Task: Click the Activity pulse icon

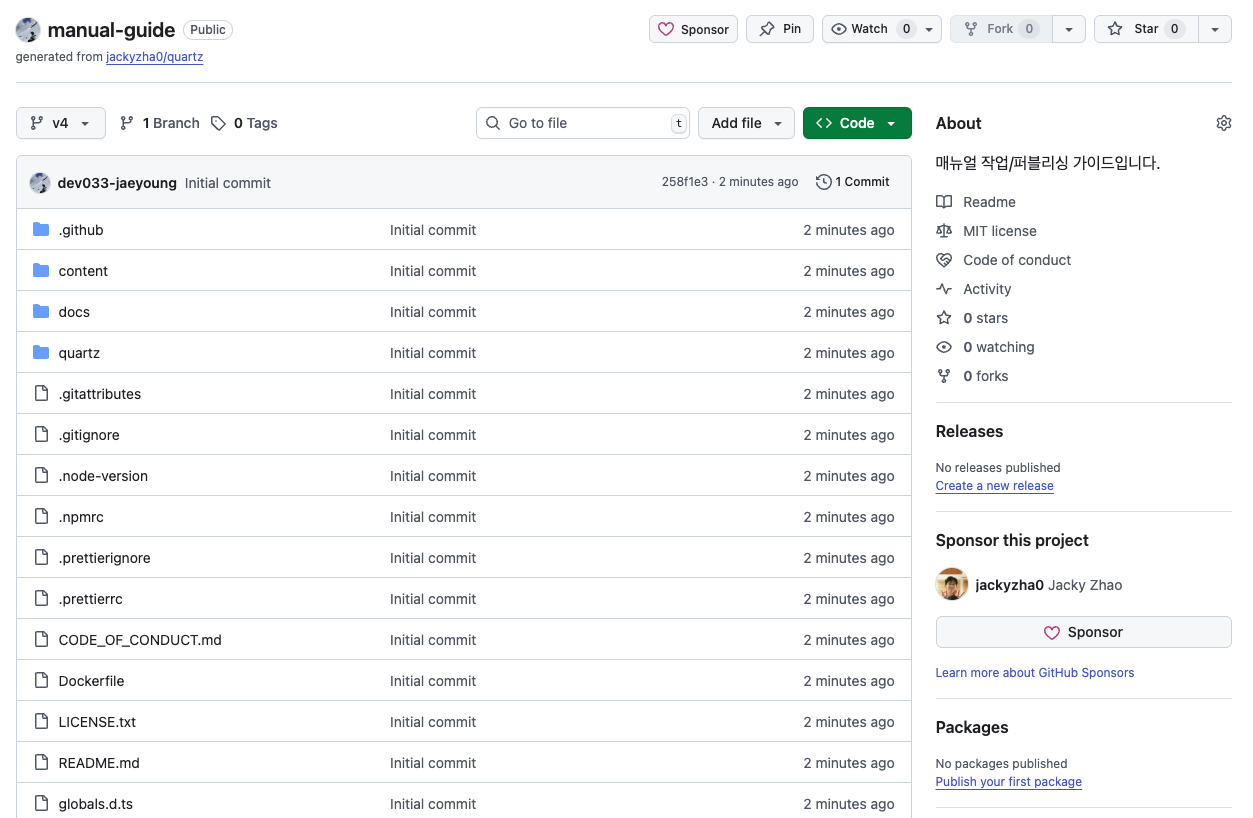Action: click(x=944, y=289)
